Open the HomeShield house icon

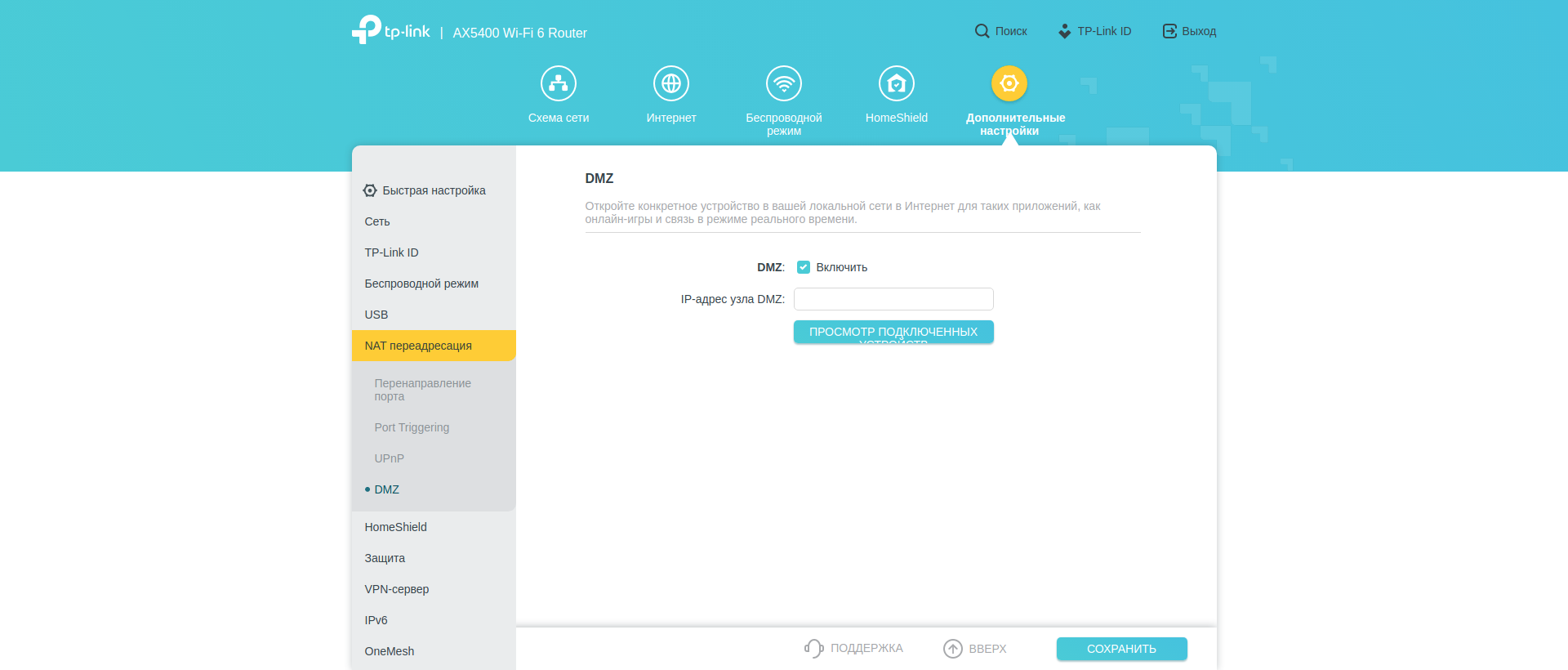point(897,83)
